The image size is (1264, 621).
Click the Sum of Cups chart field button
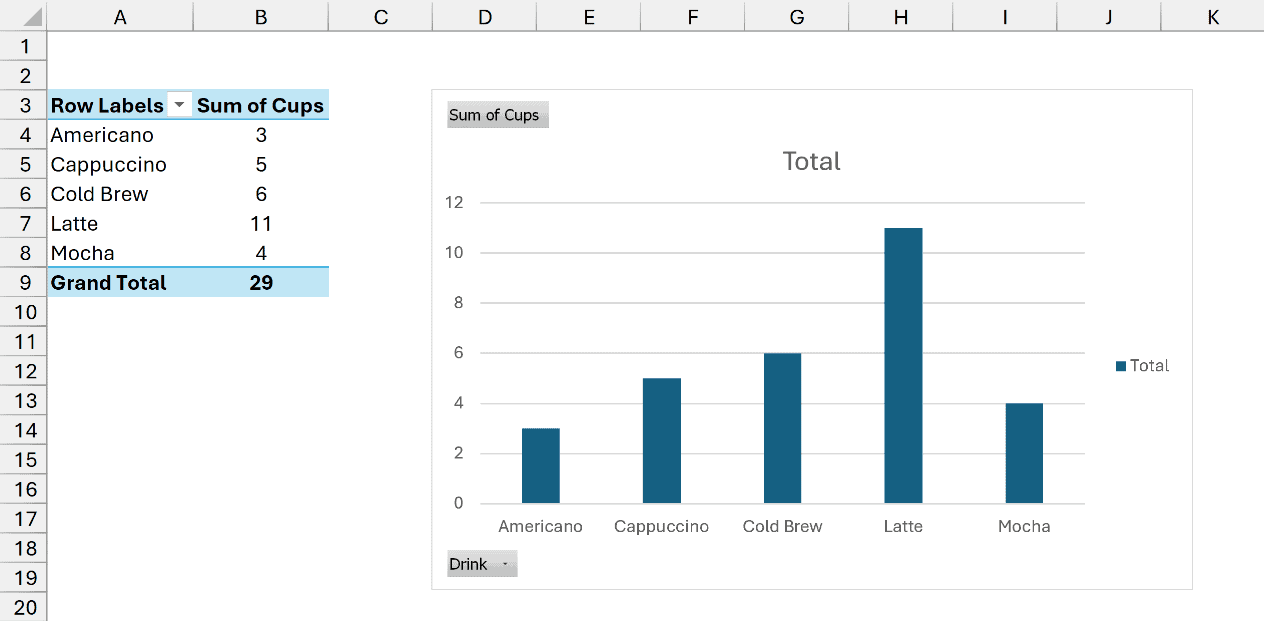[498, 115]
